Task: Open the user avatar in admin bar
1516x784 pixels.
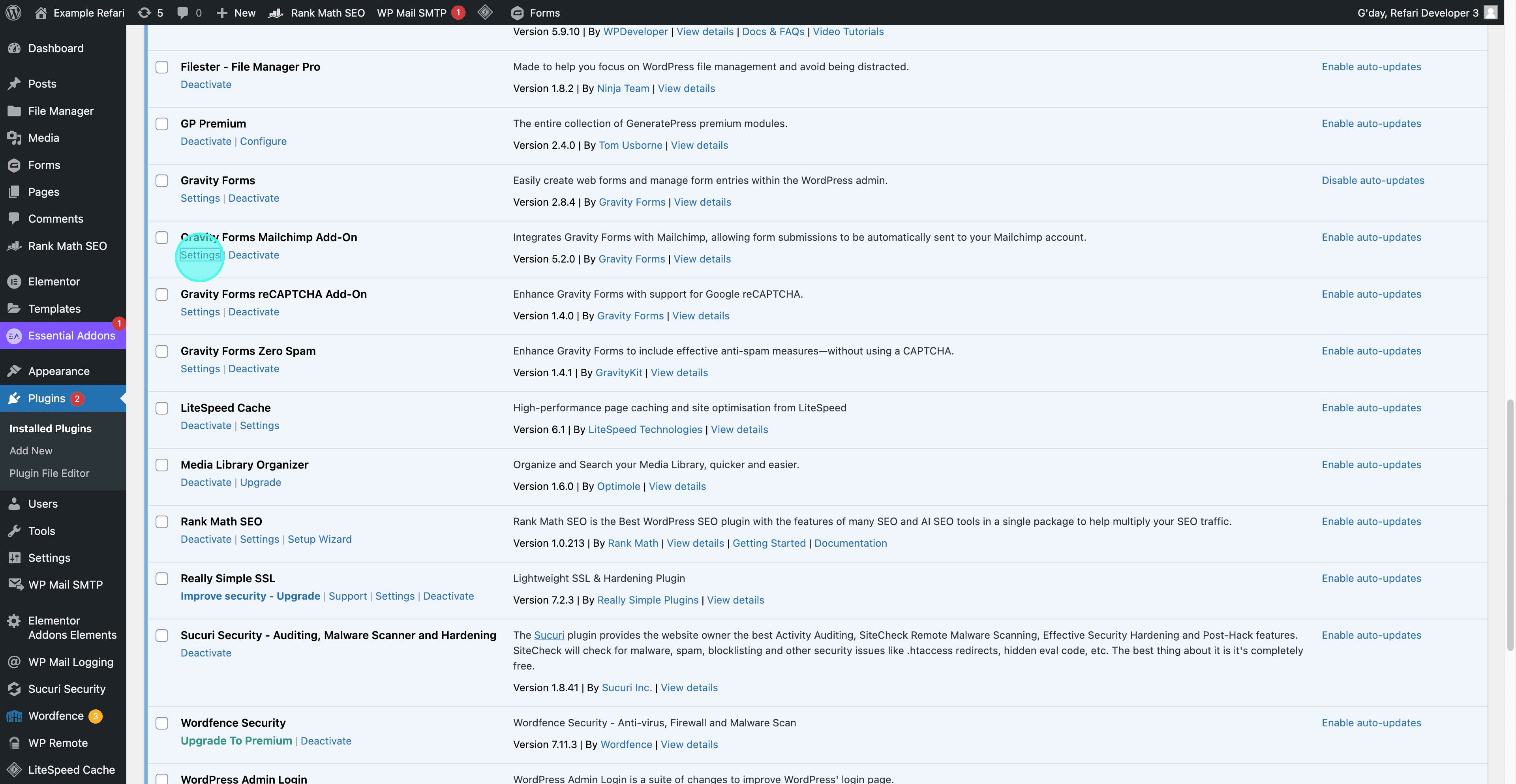Action: [x=1491, y=12]
